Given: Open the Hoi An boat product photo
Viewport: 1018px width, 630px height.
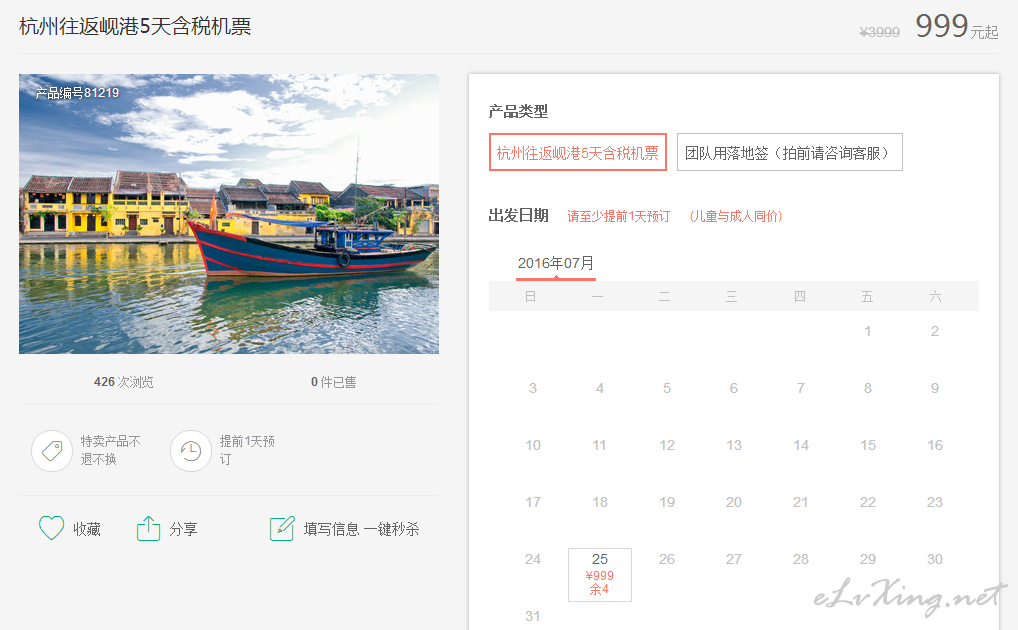Looking at the screenshot, I should tap(229, 214).
